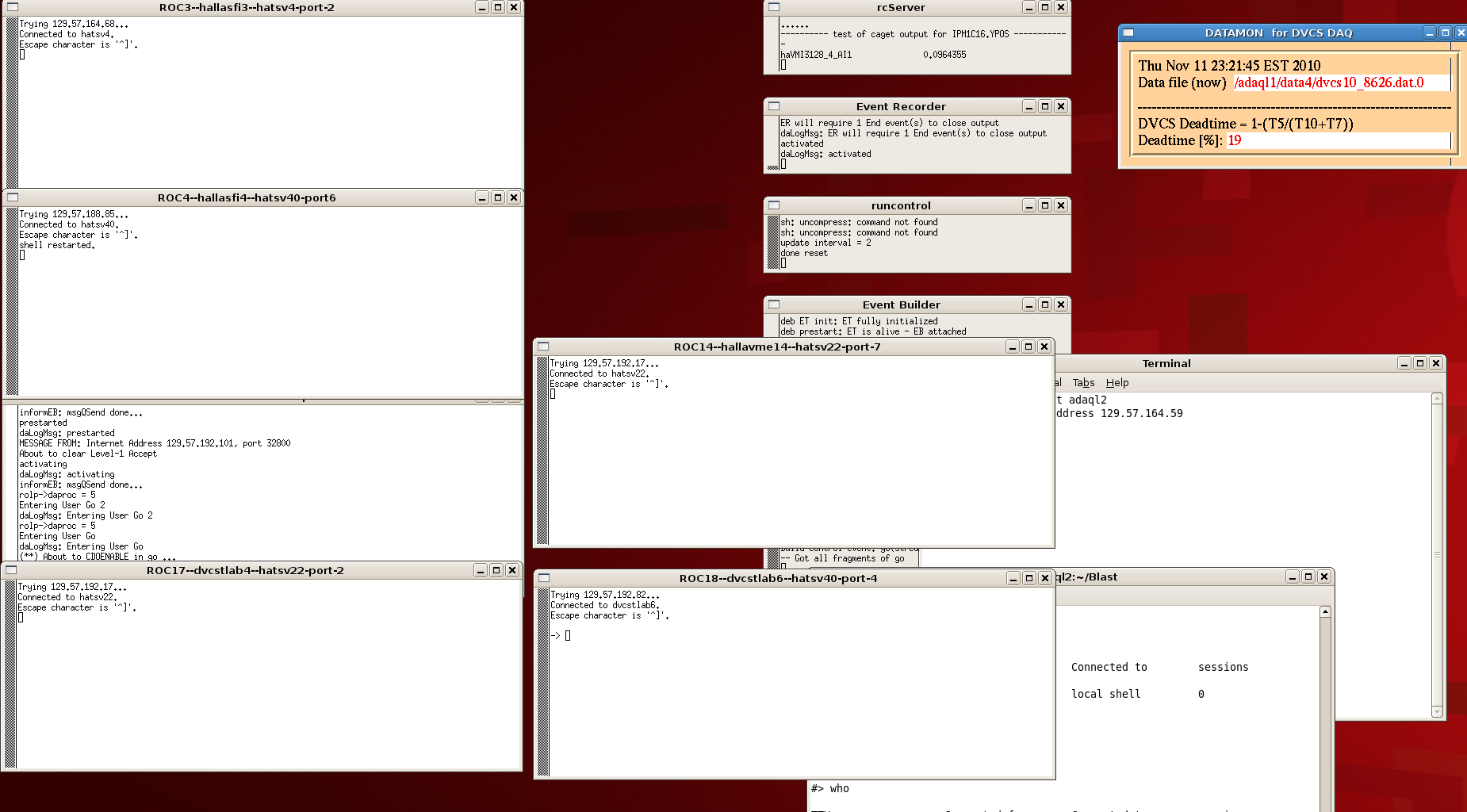Close the ROC17--dvcstlab4--hatsv22-port-2 window
The width and height of the screenshot is (1467, 812).
point(512,570)
